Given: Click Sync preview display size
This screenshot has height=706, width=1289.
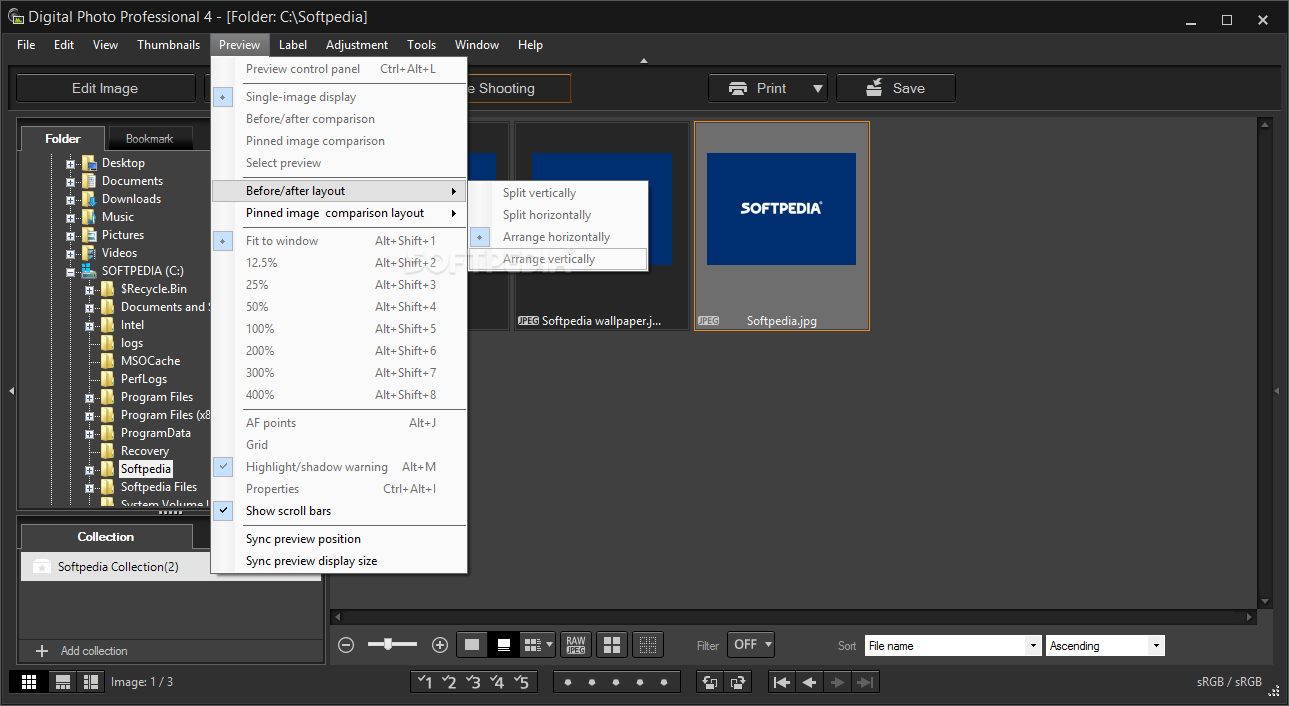Looking at the screenshot, I should tap(339, 561).
